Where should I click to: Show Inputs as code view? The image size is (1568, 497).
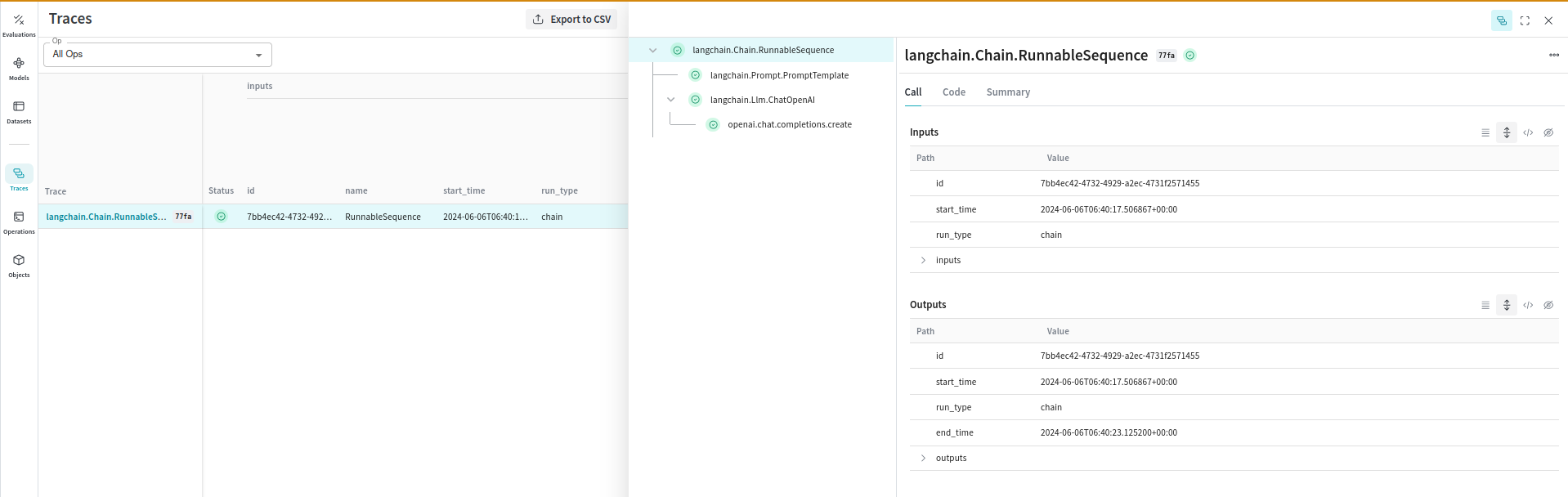click(1528, 132)
